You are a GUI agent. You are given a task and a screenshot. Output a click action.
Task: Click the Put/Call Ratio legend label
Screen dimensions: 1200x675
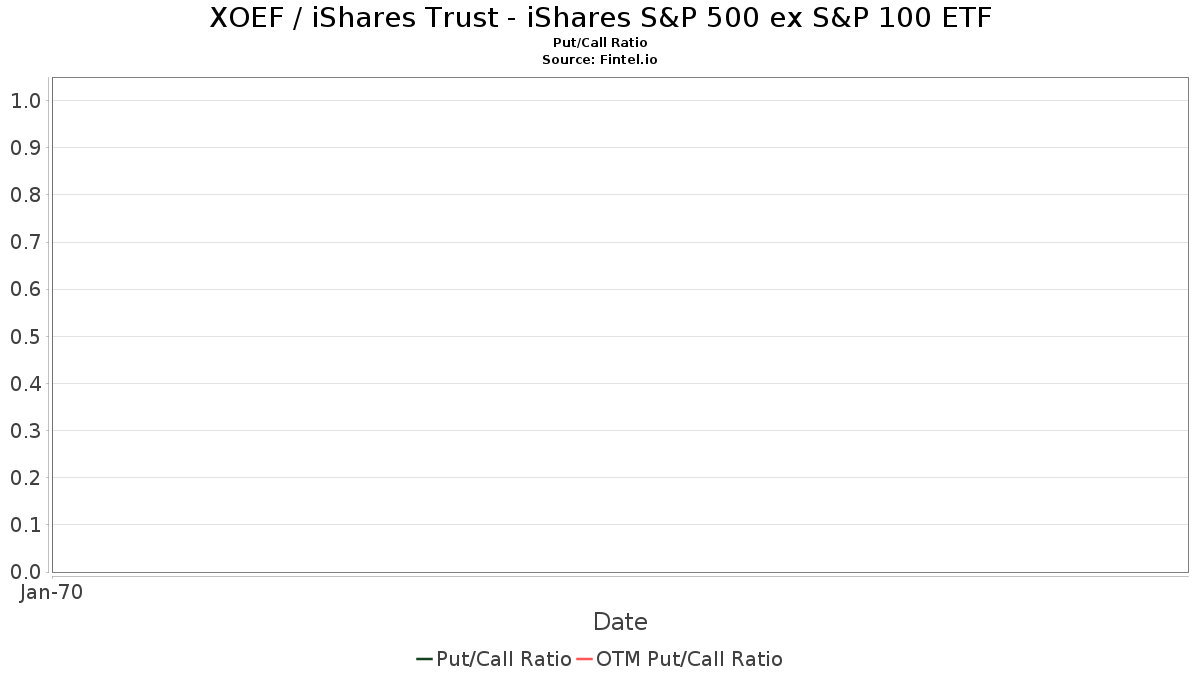(x=504, y=659)
